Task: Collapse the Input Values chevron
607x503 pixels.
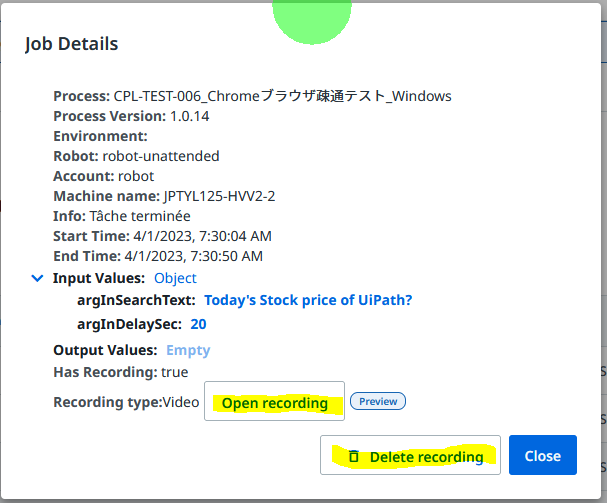Action: [37, 278]
